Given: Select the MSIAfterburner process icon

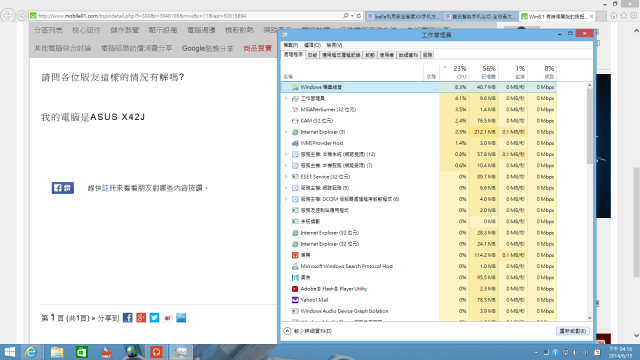Looking at the screenshot, I should pyautogui.click(x=295, y=109).
